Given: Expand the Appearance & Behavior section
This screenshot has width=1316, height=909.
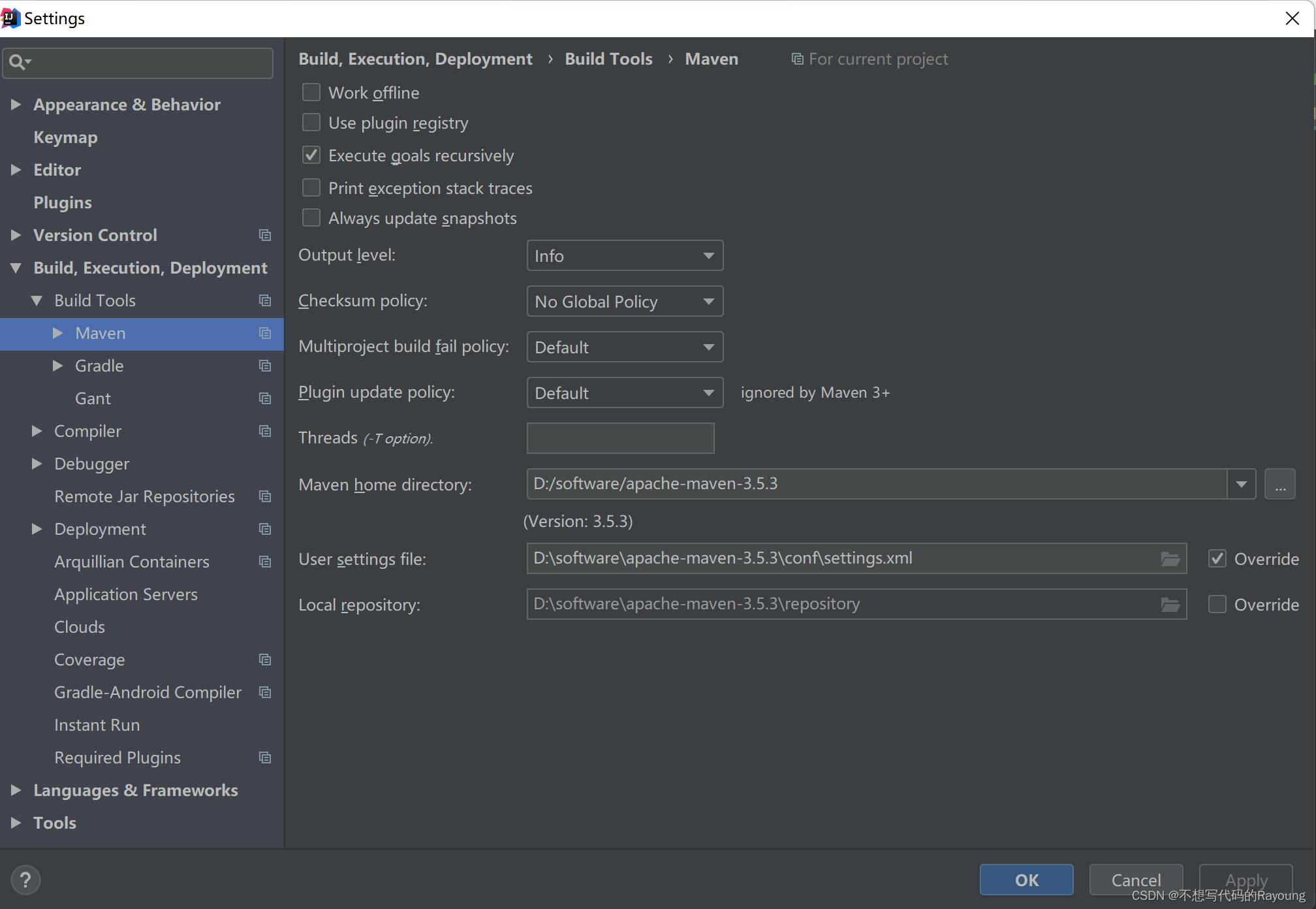Looking at the screenshot, I should [18, 104].
